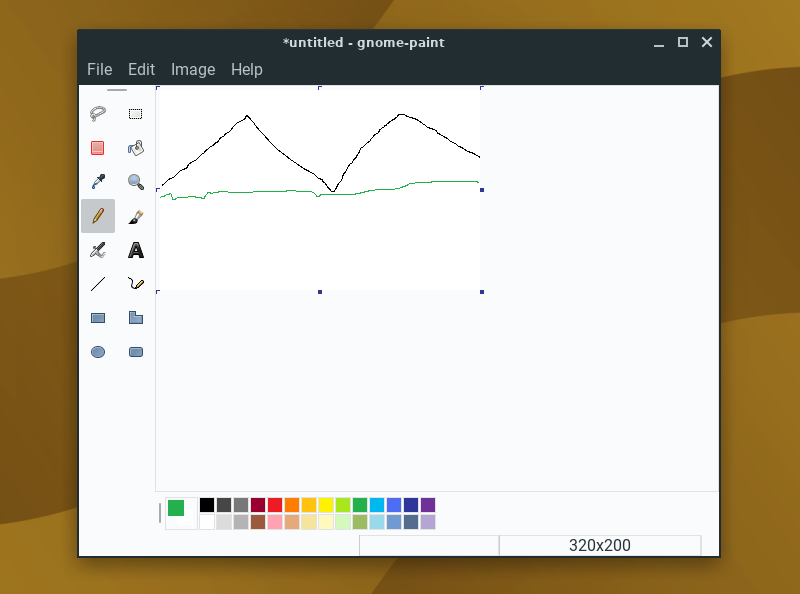
Task: Open the Help menu
Action: click(x=246, y=69)
